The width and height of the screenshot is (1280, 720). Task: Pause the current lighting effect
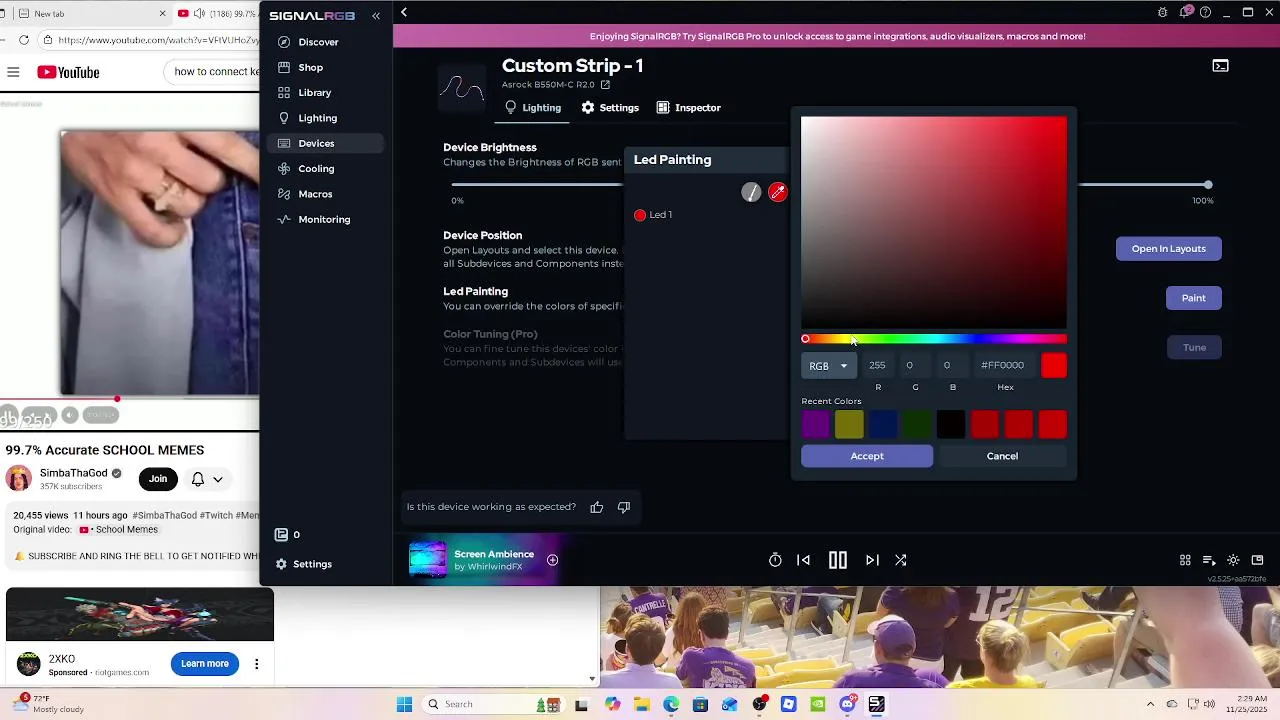(838, 560)
